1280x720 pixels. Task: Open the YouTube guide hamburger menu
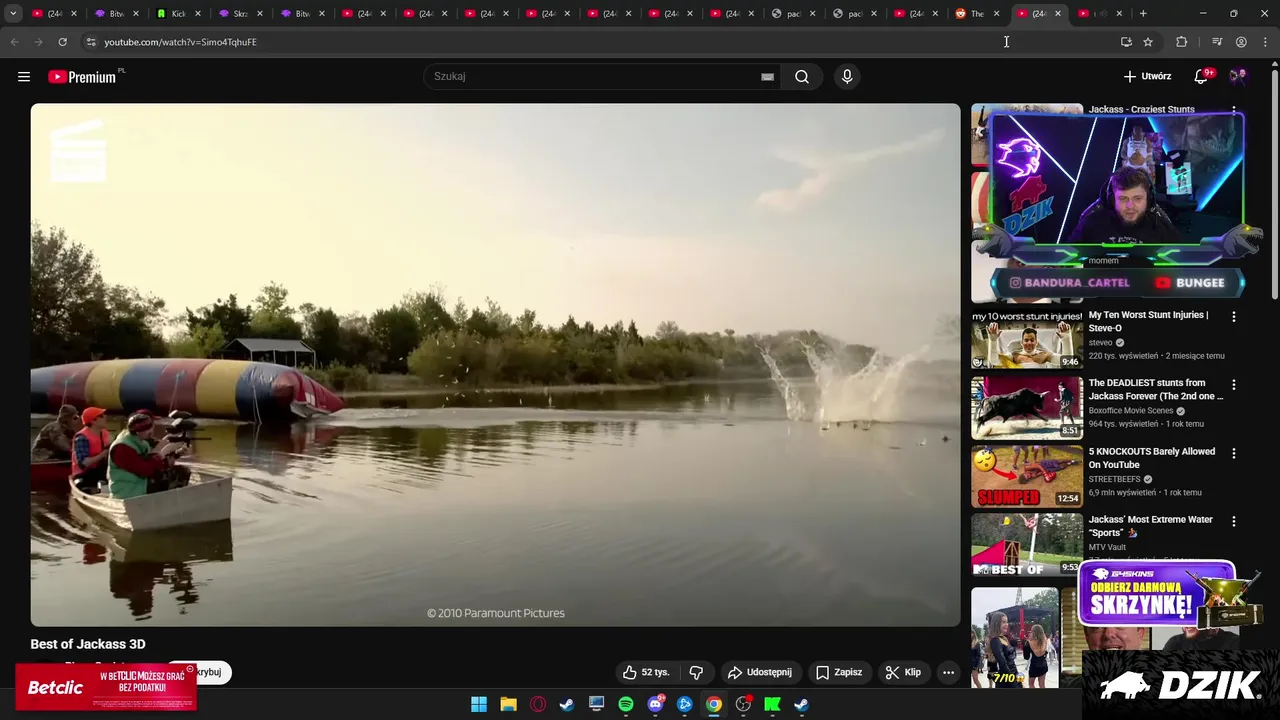[x=24, y=77]
